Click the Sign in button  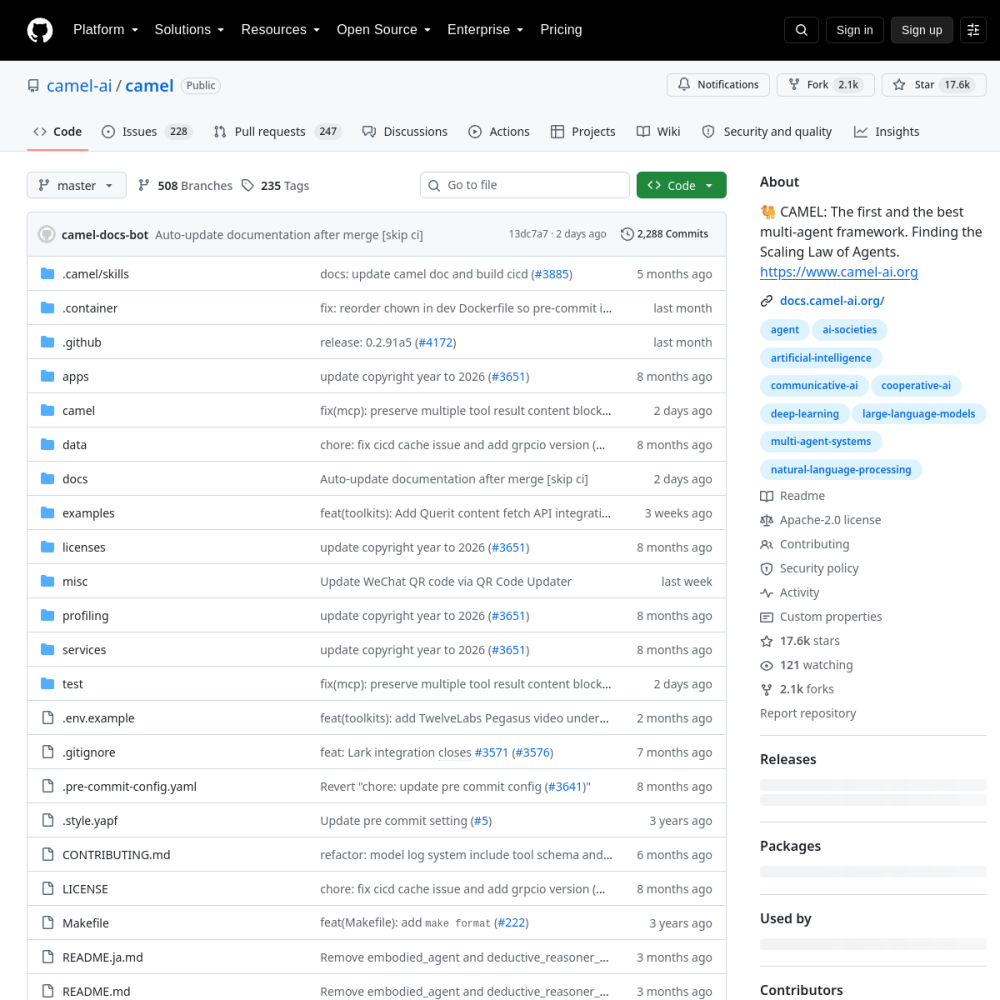coord(855,30)
